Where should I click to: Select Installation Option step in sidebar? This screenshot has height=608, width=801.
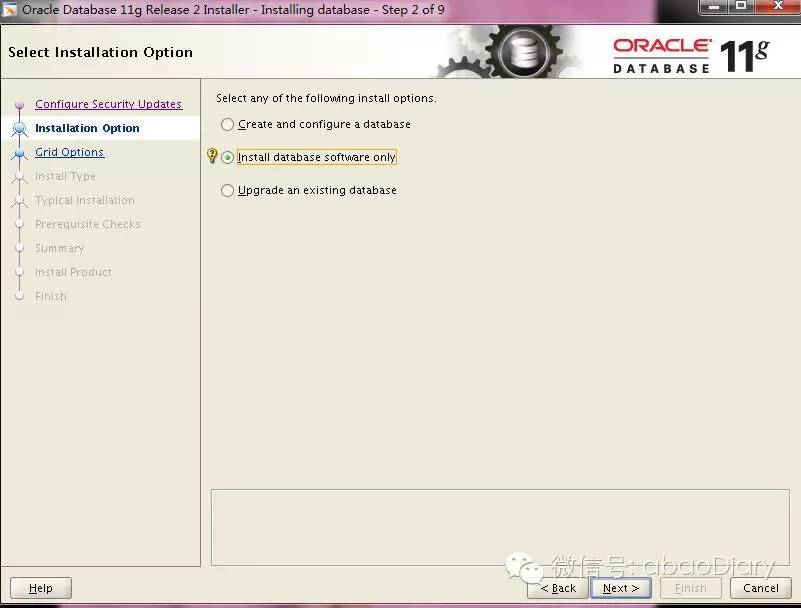[x=87, y=128]
